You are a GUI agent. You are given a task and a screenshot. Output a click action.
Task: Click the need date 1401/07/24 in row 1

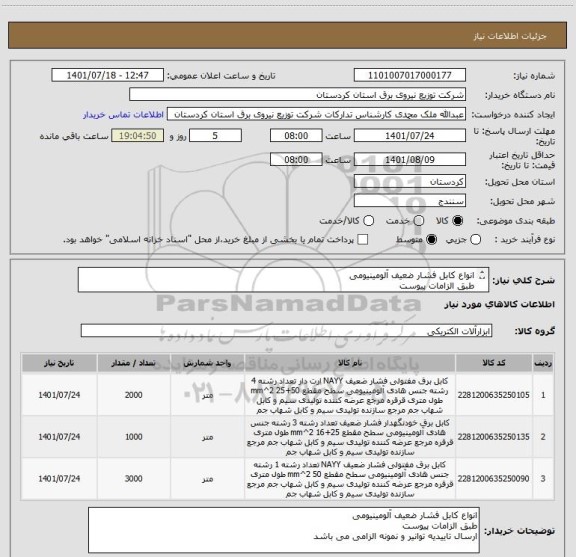pyautogui.click(x=59, y=395)
